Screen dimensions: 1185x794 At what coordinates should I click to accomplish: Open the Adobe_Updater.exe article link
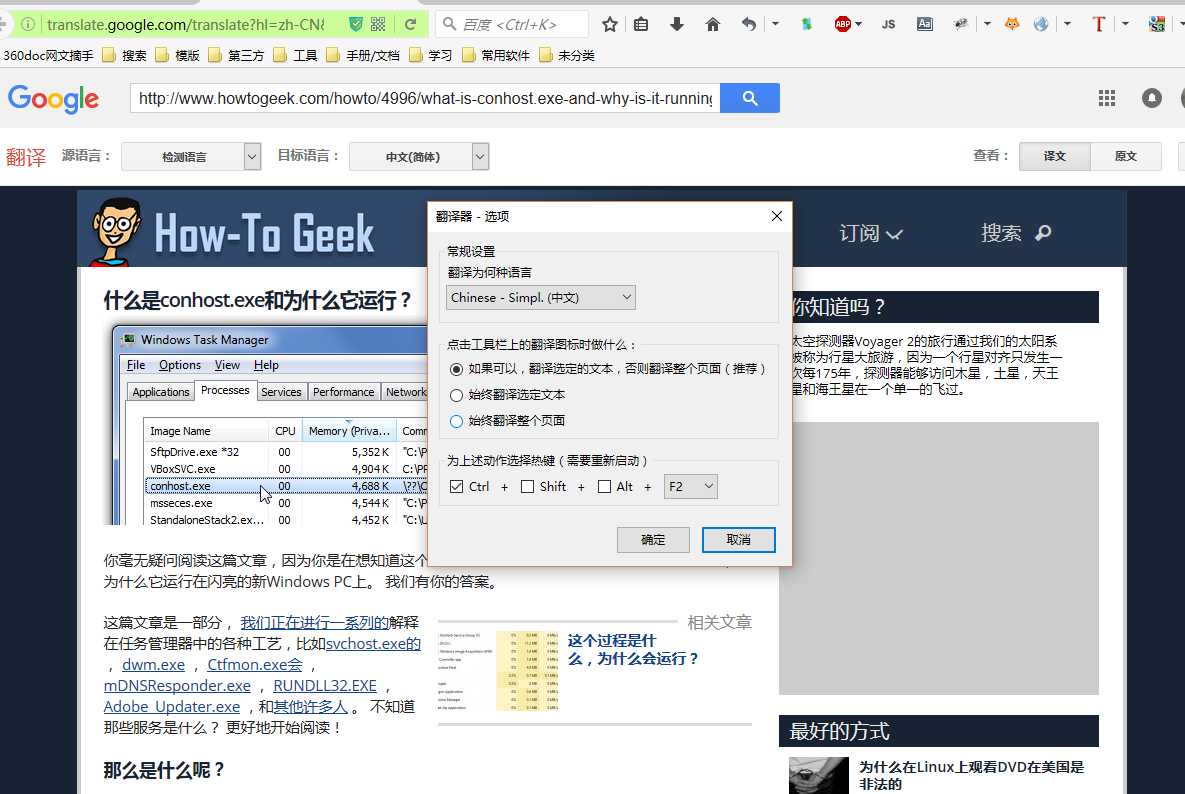click(x=172, y=707)
